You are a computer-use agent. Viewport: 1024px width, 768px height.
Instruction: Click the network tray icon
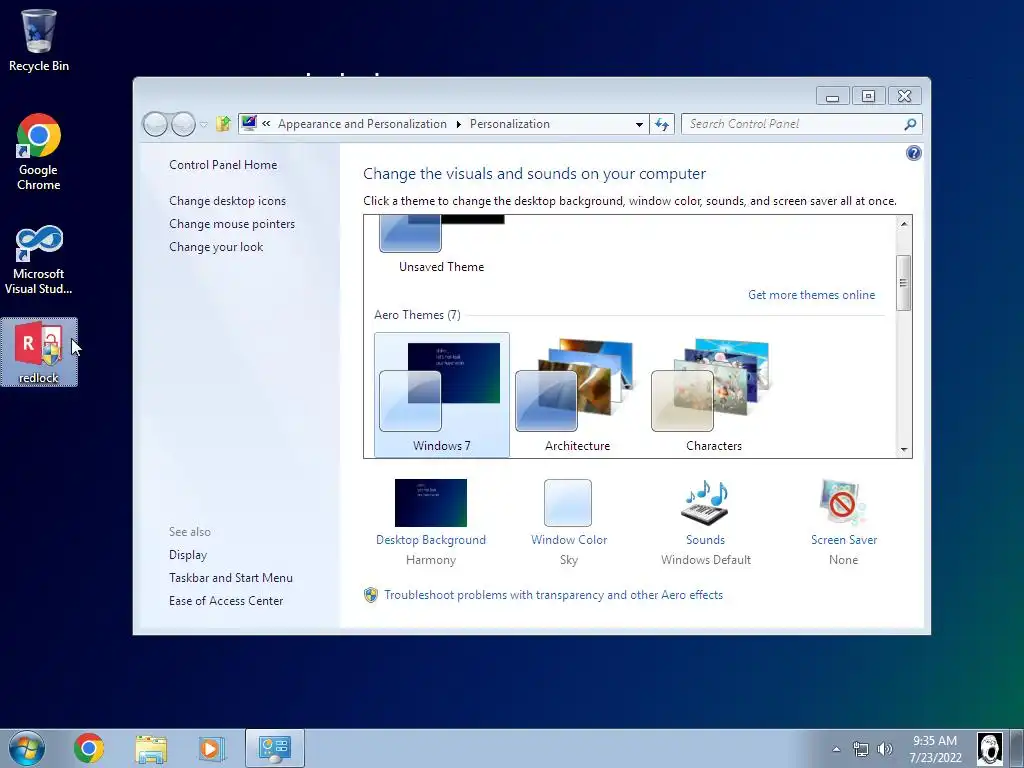coord(861,749)
